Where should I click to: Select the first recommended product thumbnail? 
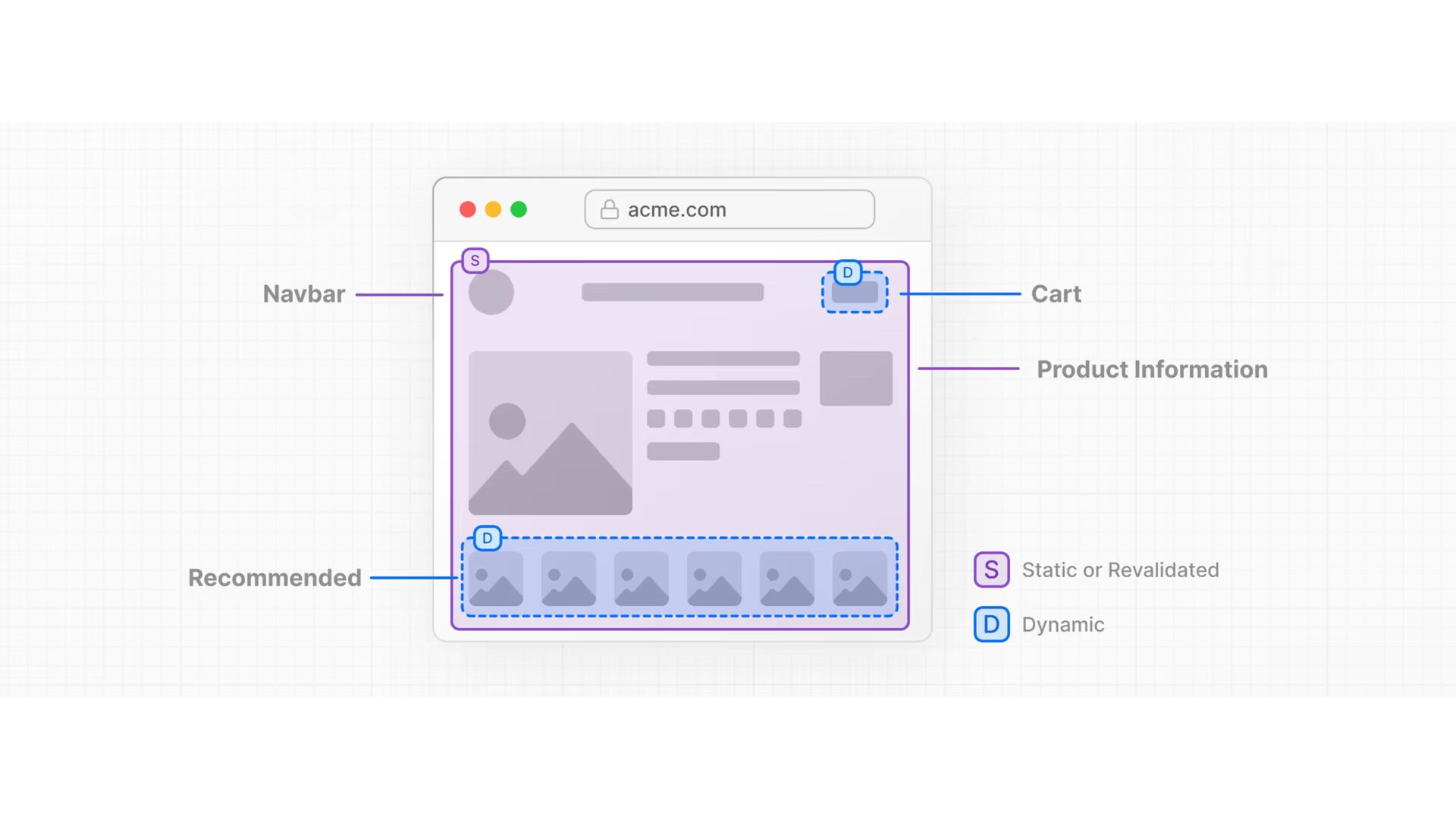coord(495,579)
